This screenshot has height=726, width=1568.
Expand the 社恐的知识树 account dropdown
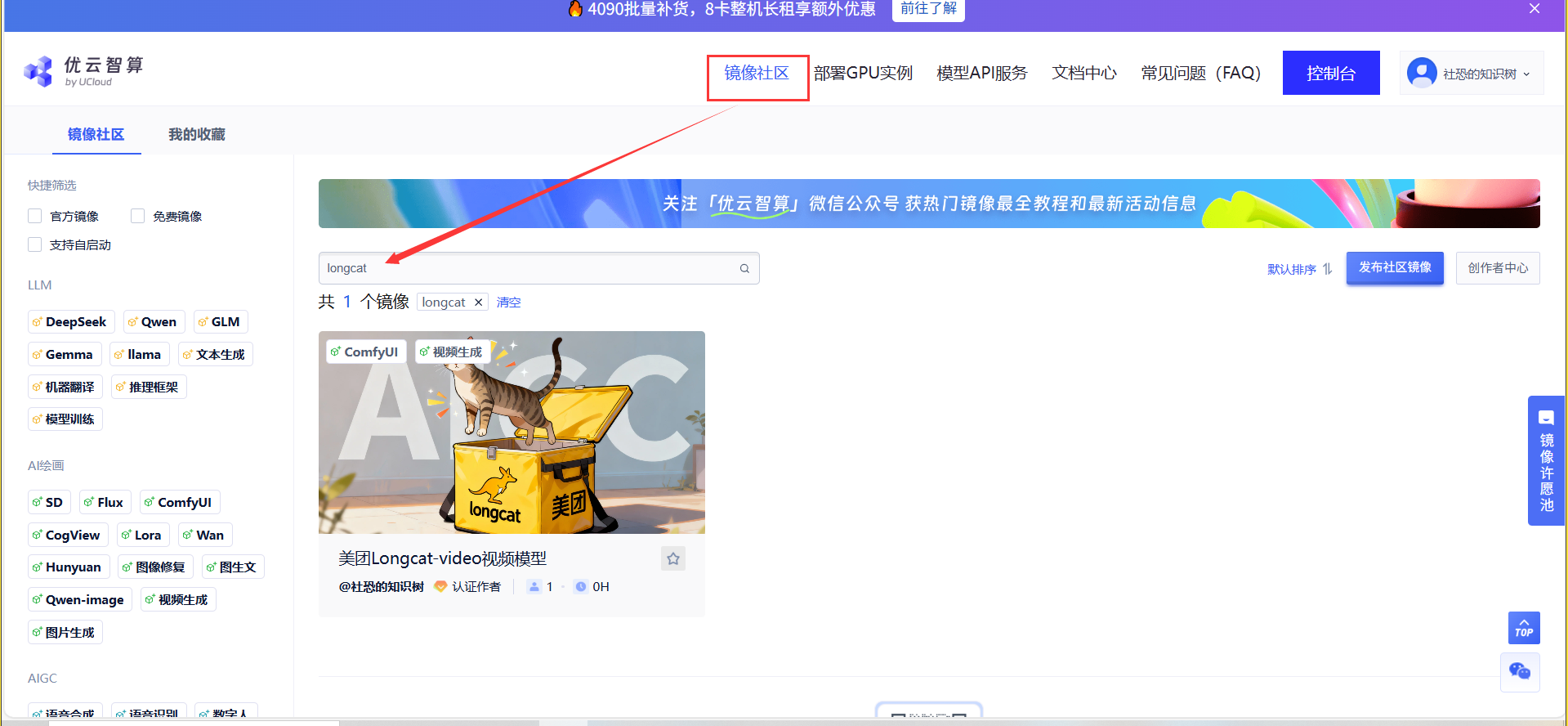pos(1472,73)
